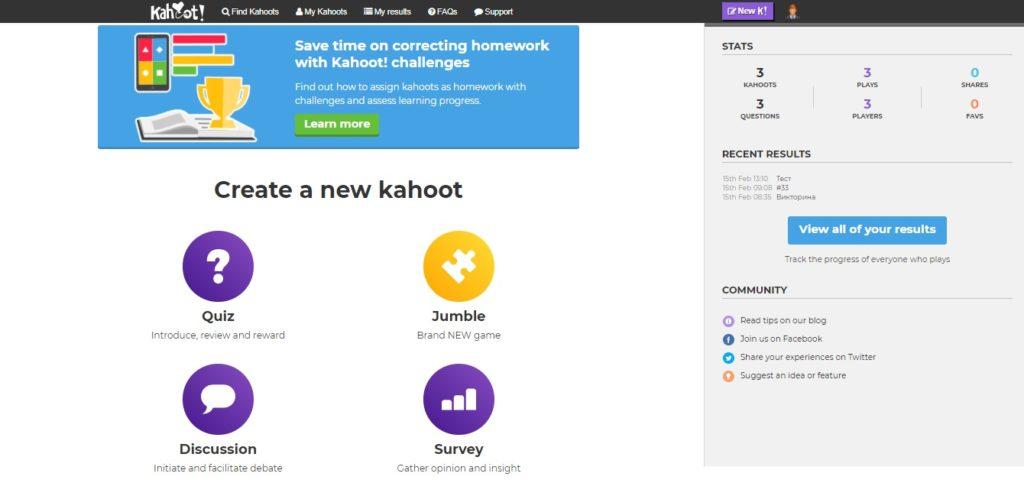
Task: Click the Kahoots count in Stats
Action: click(x=760, y=73)
